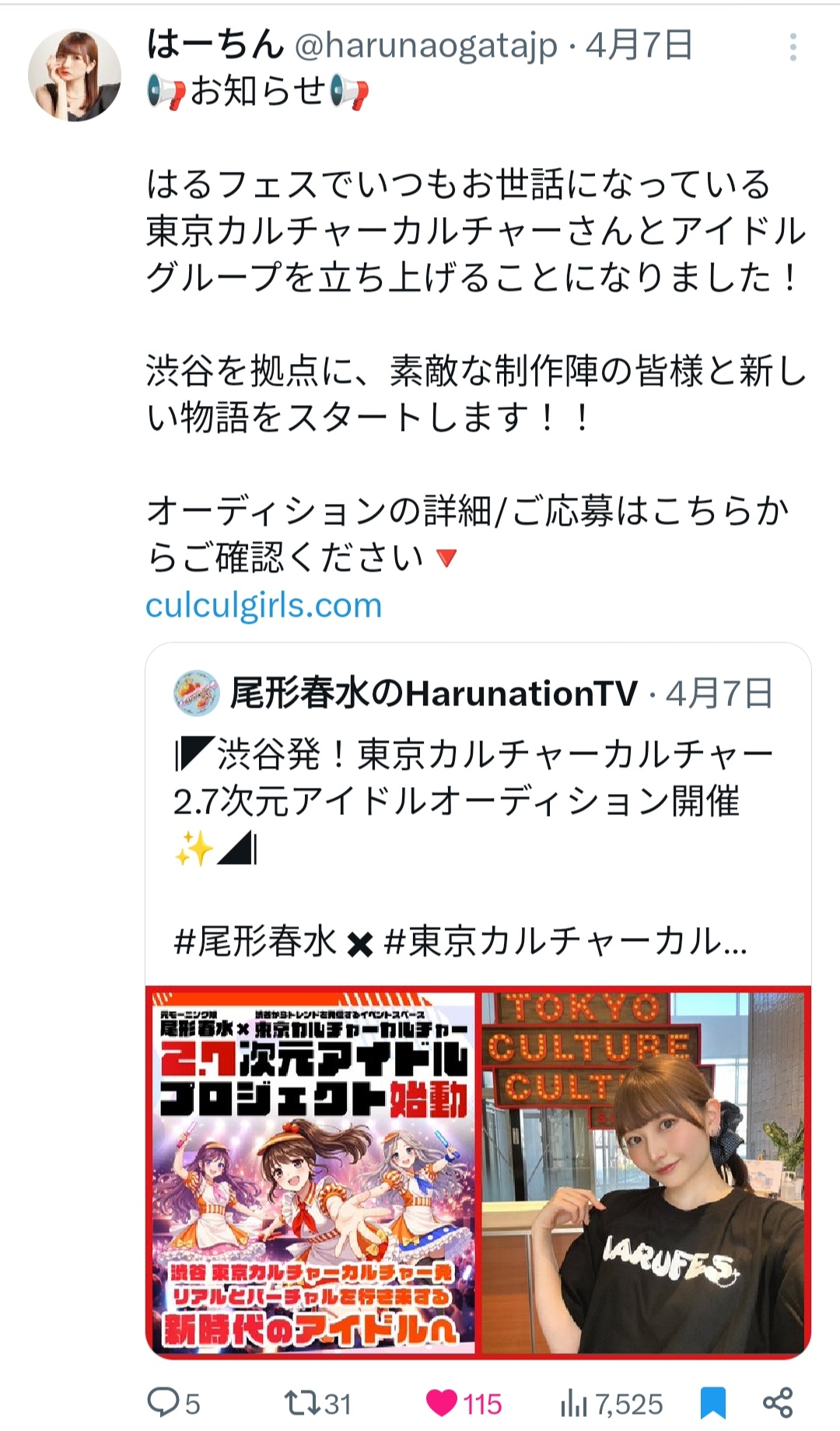Tap the @harunaogatajp username handle

coord(426,46)
